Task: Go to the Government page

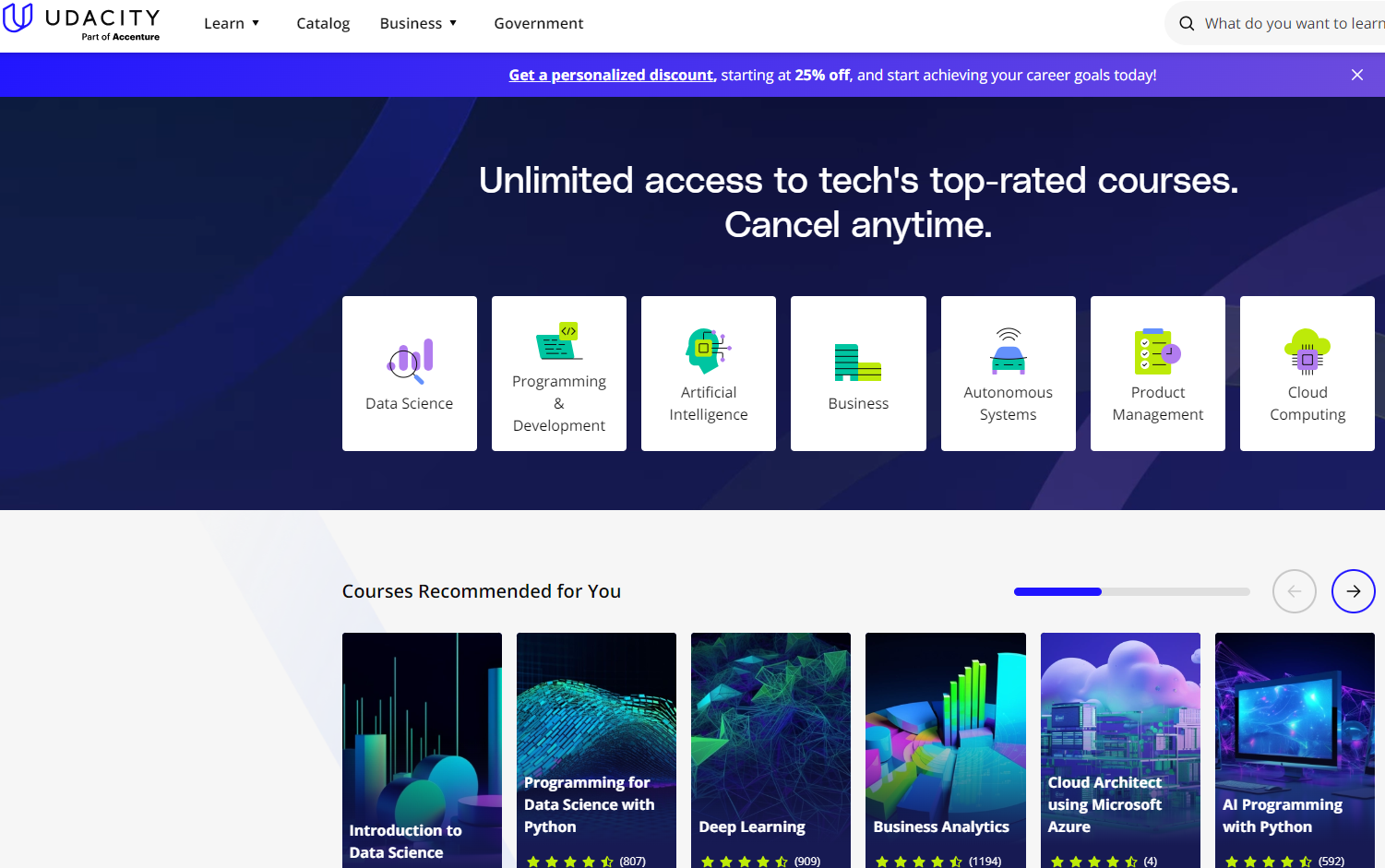Action: tap(538, 23)
